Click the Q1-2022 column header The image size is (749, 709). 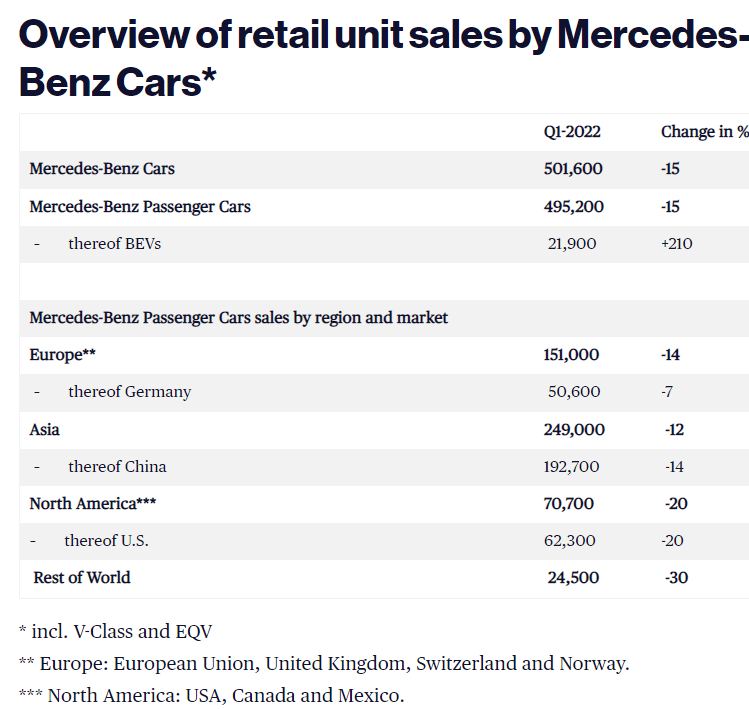(572, 131)
